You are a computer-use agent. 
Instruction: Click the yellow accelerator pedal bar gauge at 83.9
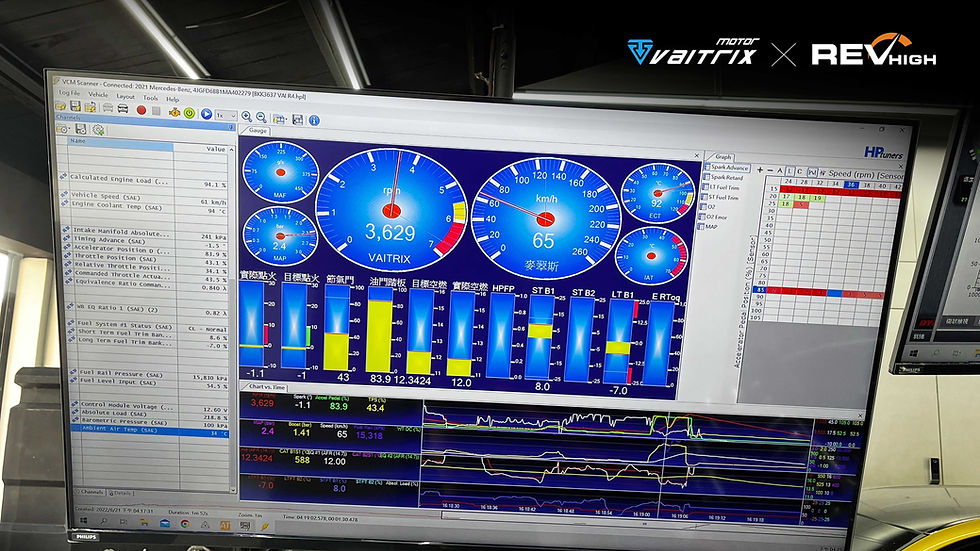click(x=380, y=331)
